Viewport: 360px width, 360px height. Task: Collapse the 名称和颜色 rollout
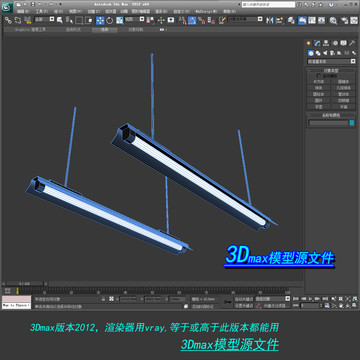[x=331, y=115]
